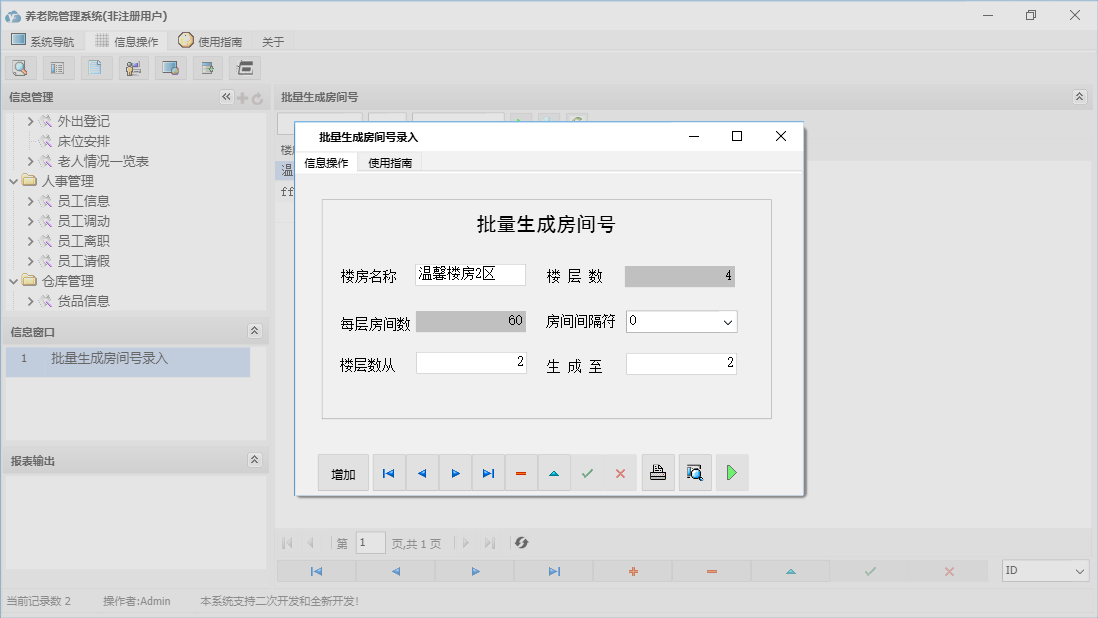The image size is (1098, 618).
Task: Open the print icon in the dialog
Action: 658,472
